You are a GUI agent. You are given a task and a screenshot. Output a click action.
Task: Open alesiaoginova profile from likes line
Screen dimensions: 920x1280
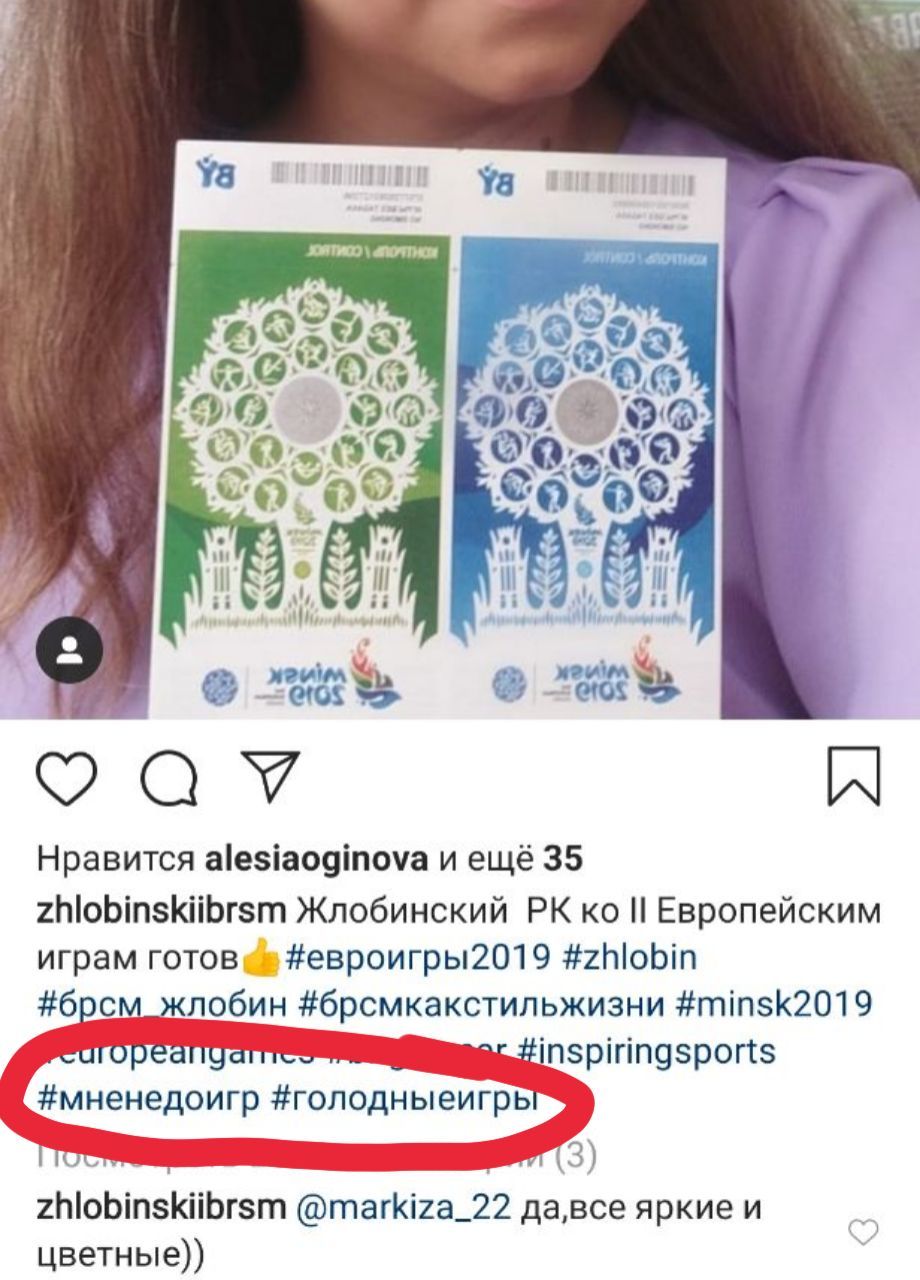(x=317, y=858)
